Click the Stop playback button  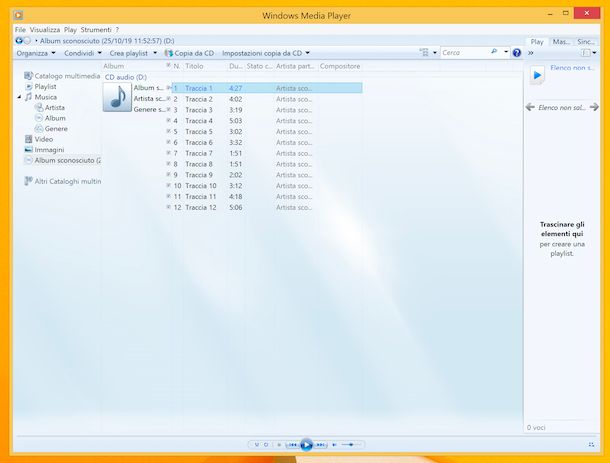[279, 444]
